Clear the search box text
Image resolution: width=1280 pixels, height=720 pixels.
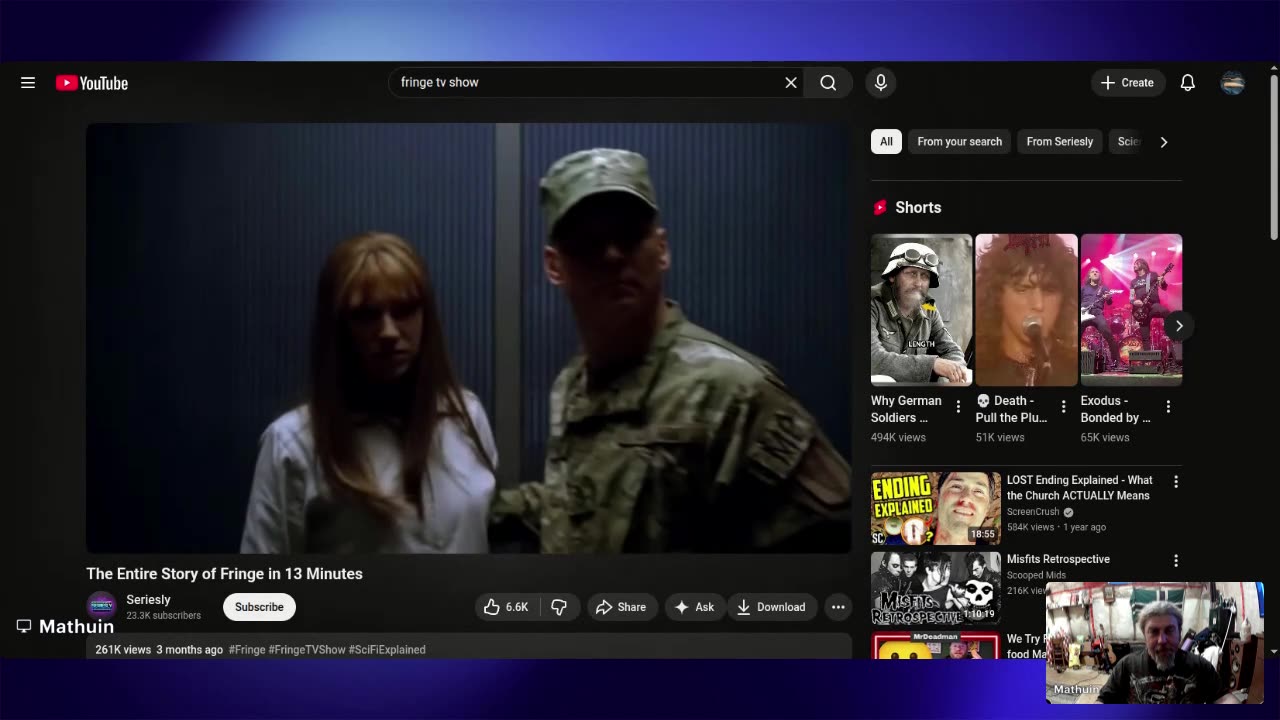pyautogui.click(x=791, y=83)
